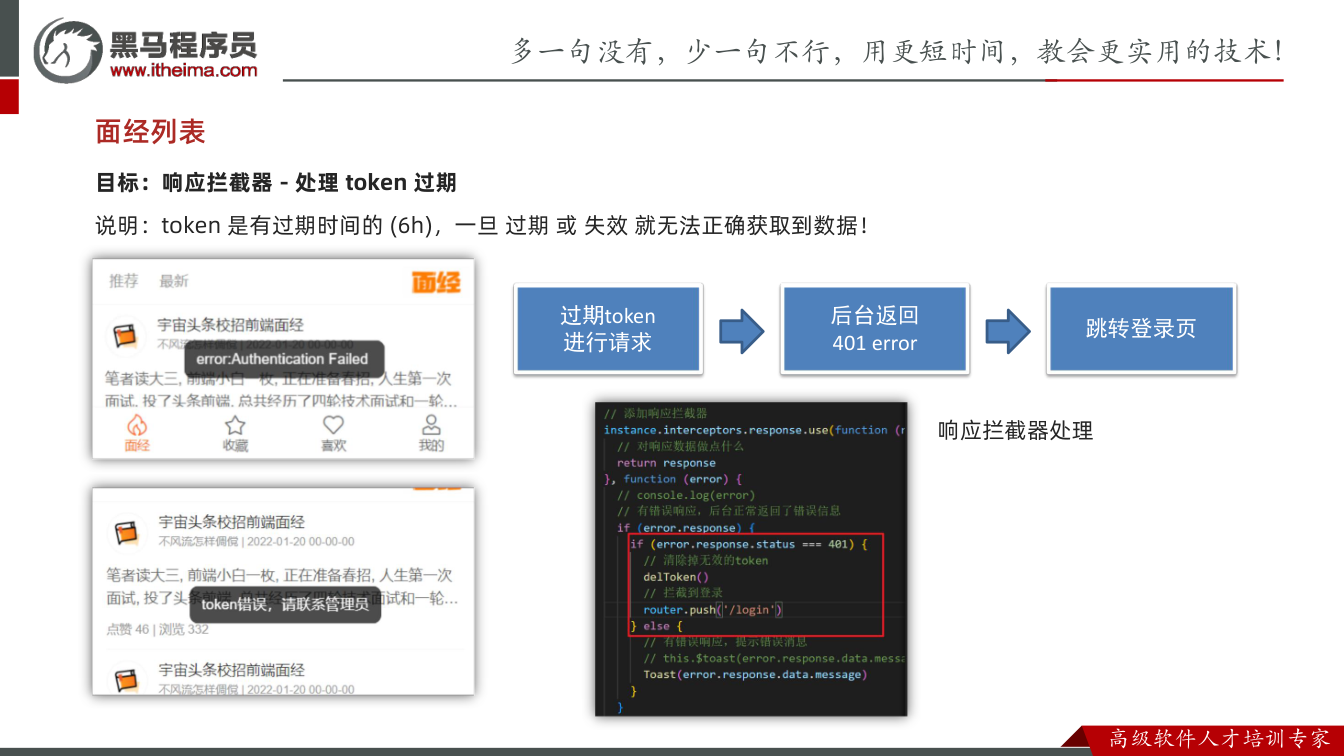The width and height of the screenshot is (1344, 756).
Task: Select the 后台返回 401 error box
Action: [875, 329]
